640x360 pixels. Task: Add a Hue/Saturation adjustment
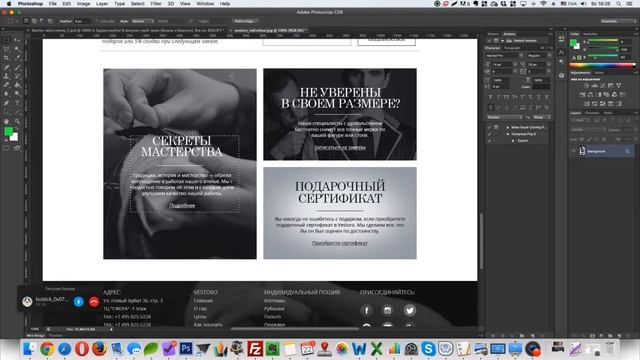tap(582, 94)
